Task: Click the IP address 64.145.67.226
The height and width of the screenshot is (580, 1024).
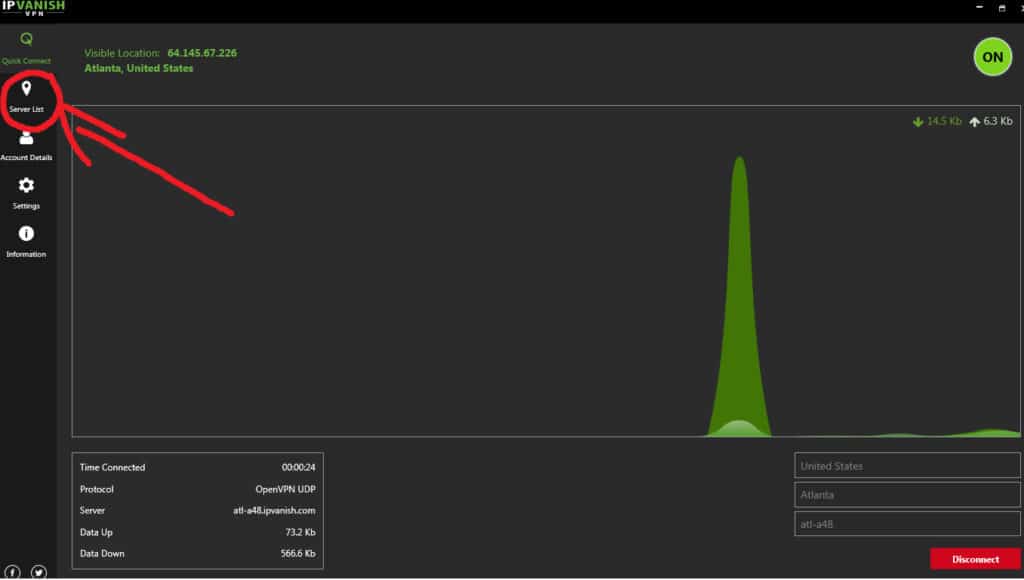Action: 202,53
